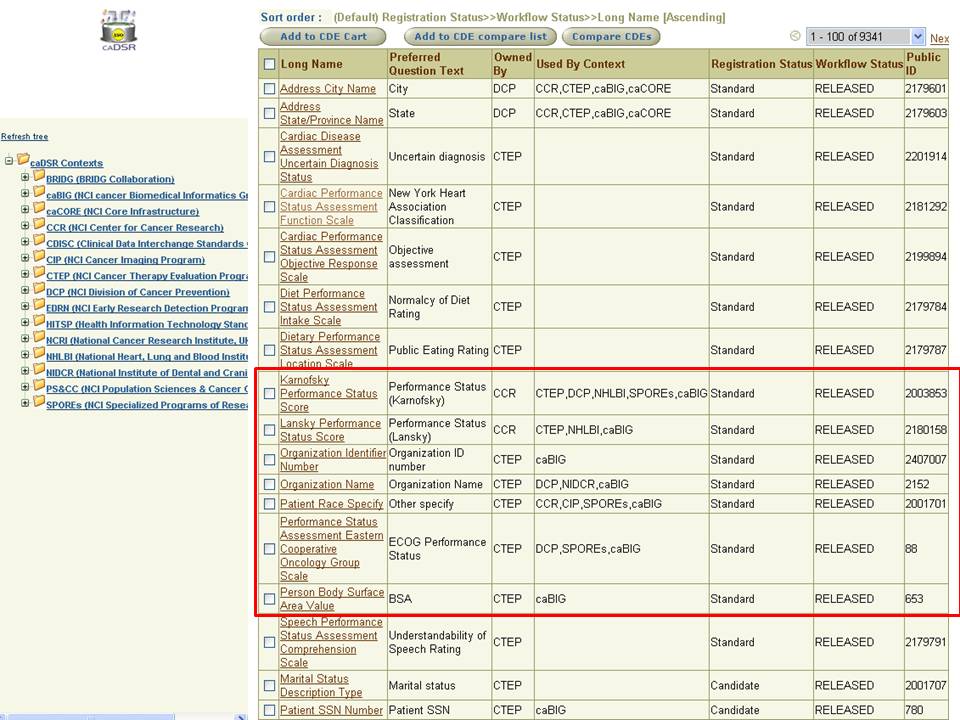Collapse the caDSR Contexts tree root
The image size is (960, 720).
pos(9,161)
